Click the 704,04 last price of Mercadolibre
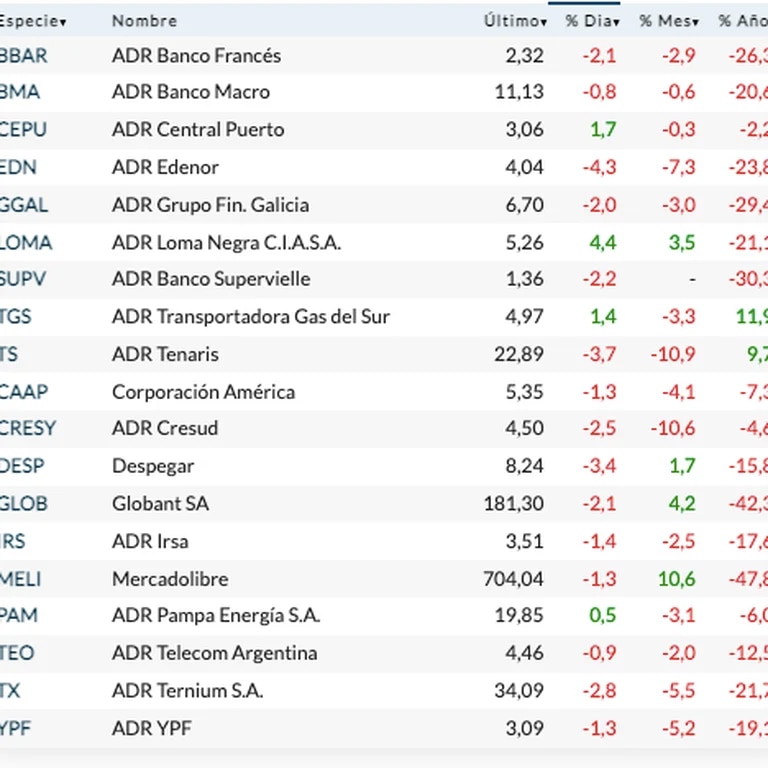The height and width of the screenshot is (768, 768). point(513,579)
